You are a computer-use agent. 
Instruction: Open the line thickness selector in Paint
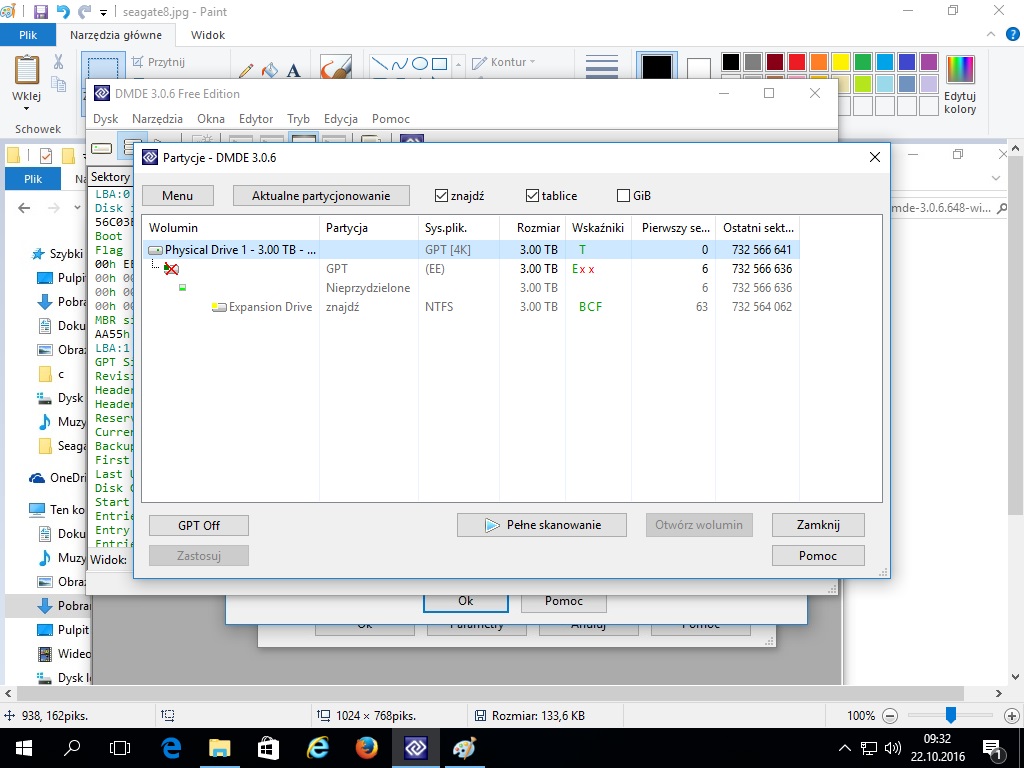coord(601,67)
